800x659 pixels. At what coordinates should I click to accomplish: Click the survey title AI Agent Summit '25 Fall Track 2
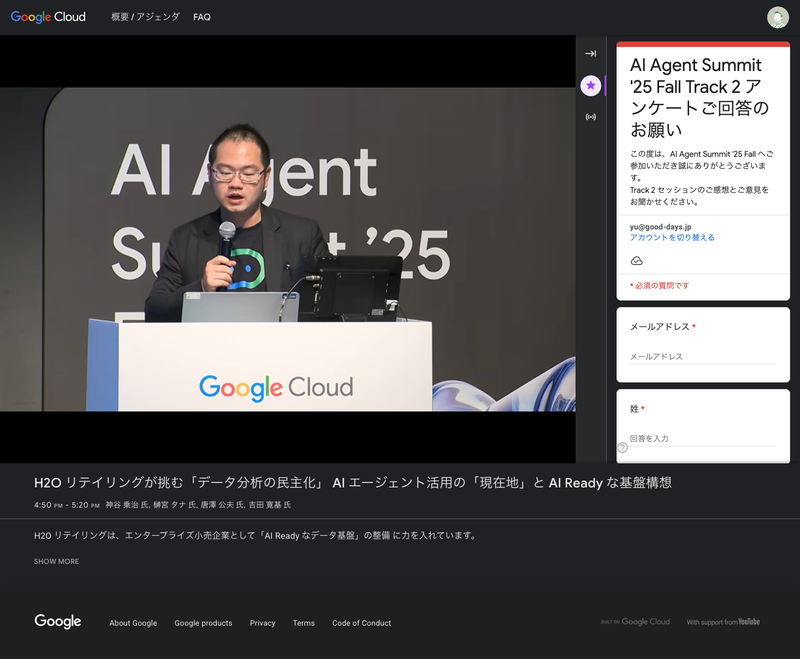tap(699, 97)
